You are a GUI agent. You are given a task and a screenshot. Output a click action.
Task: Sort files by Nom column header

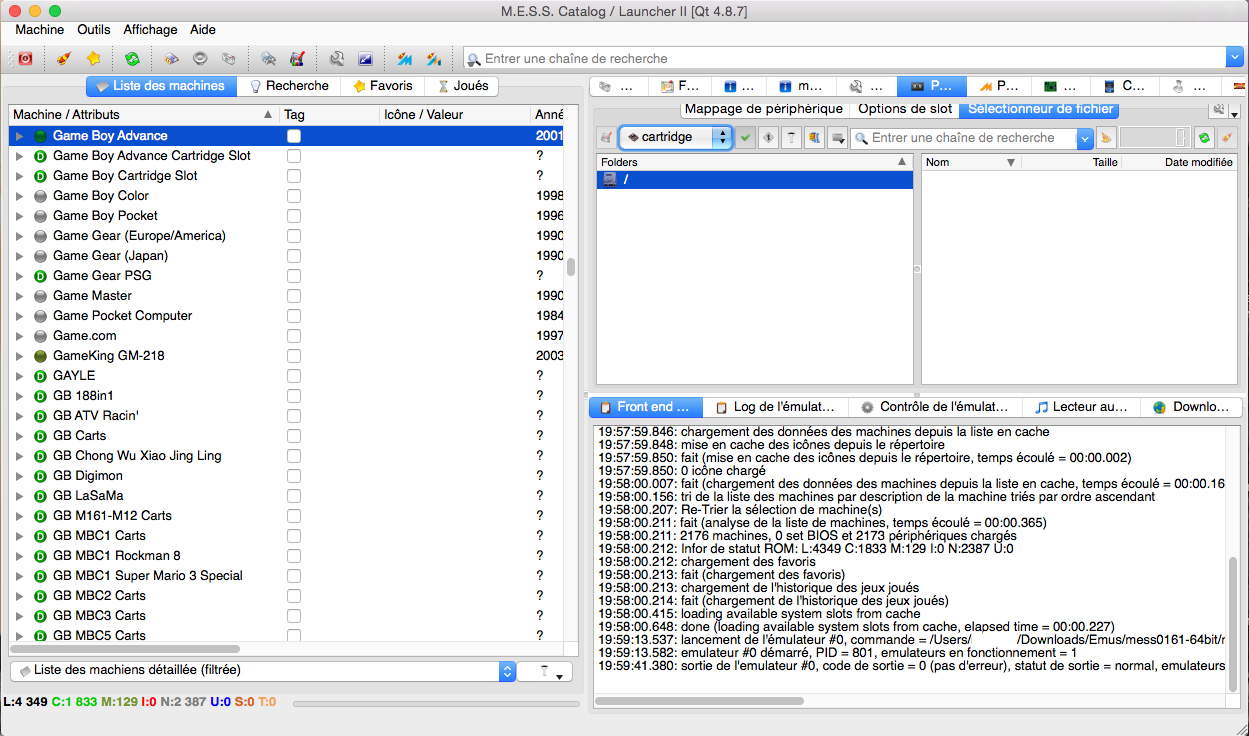pos(970,162)
